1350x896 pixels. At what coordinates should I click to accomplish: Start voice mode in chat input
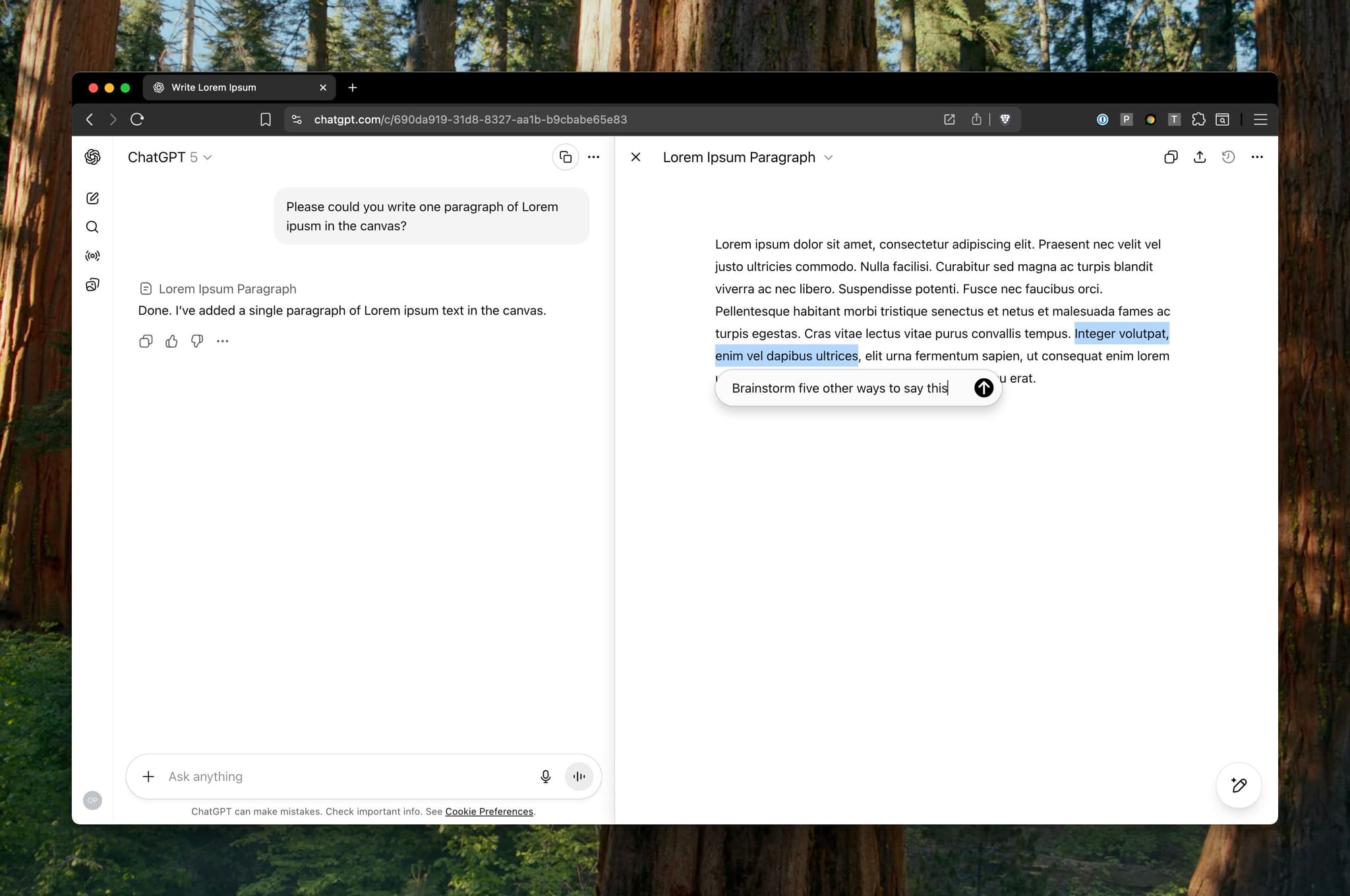coord(579,777)
